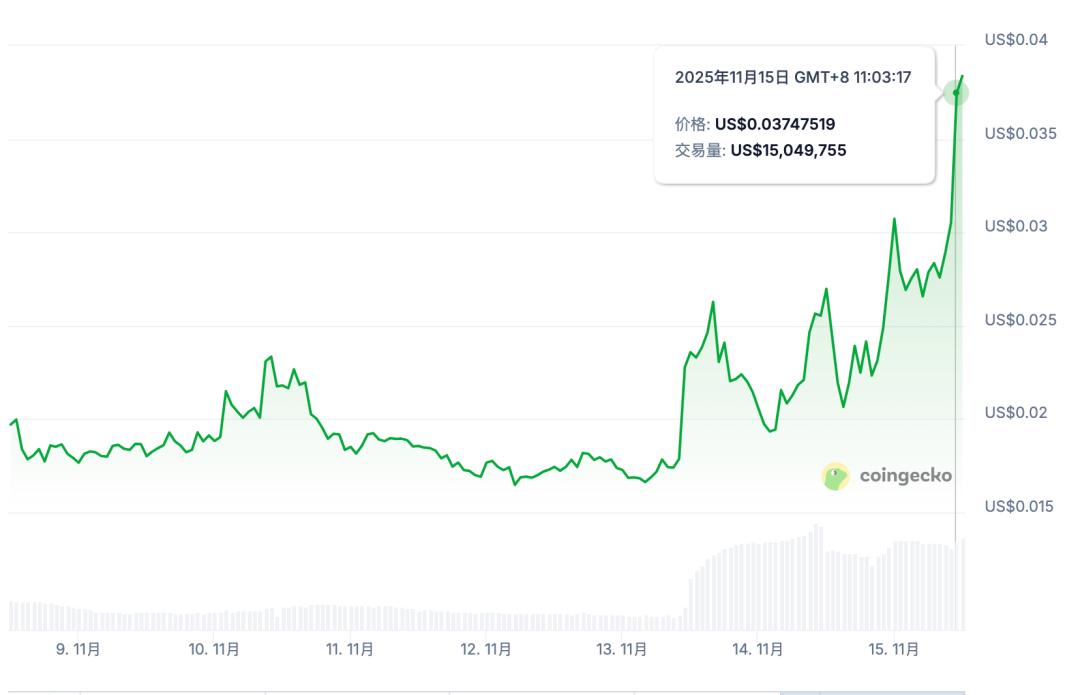
Task: Select the 10. 11月 date label
Action: coord(214,649)
